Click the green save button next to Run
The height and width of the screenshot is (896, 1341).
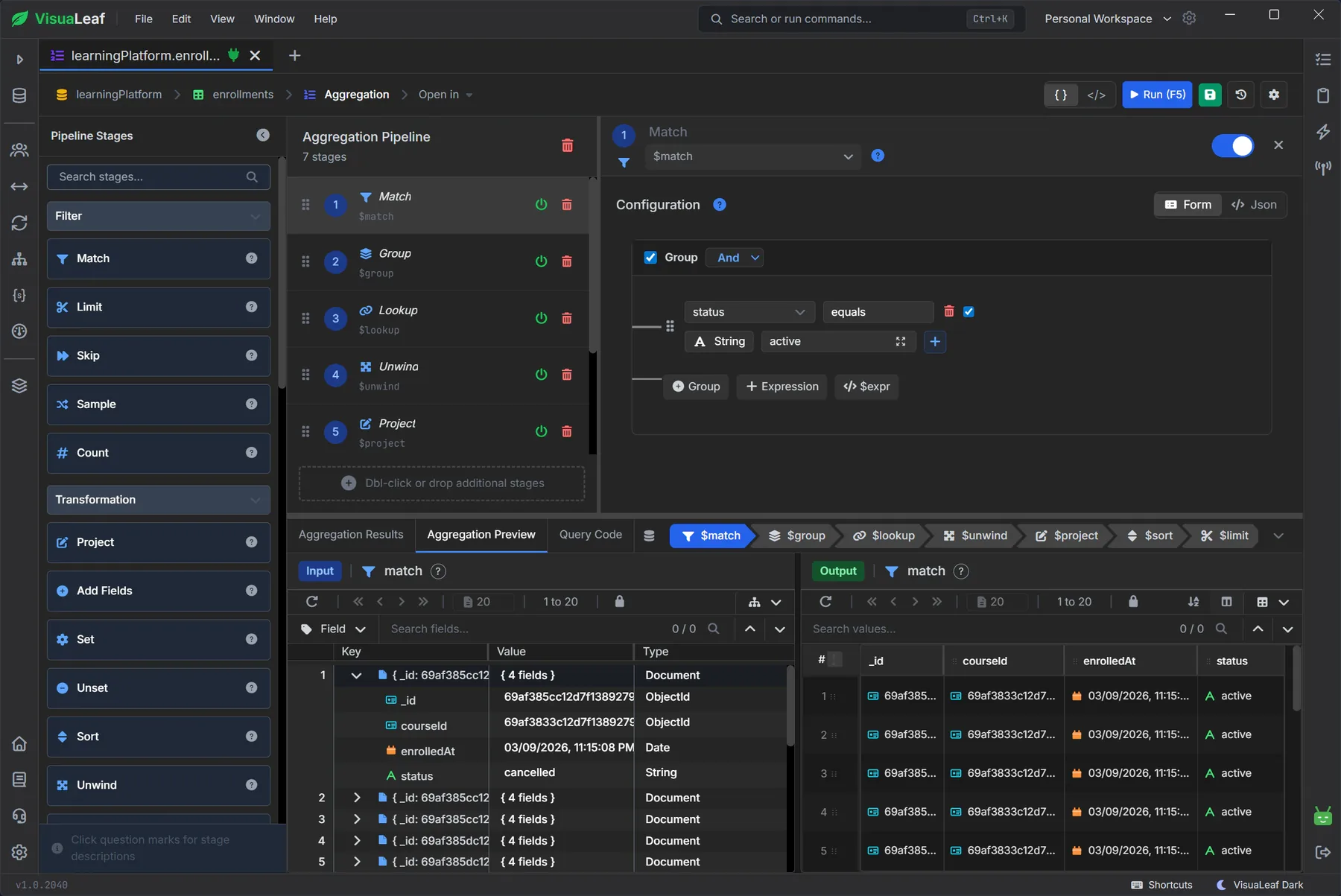[x=1210, y=95]
